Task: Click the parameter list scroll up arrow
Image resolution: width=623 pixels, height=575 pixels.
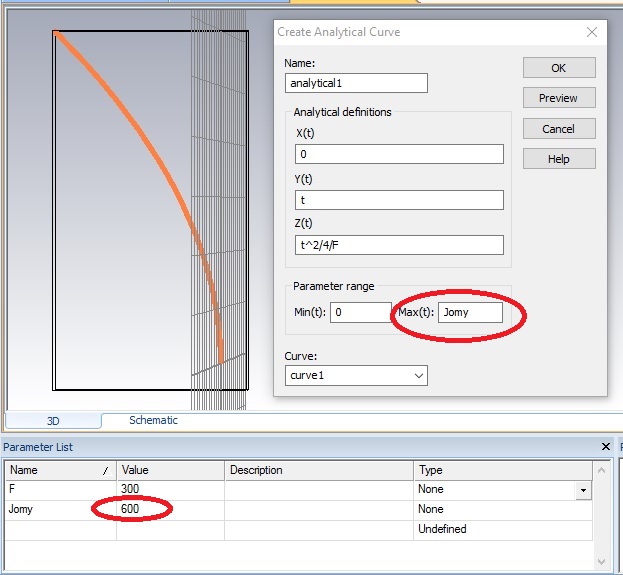Action: pos(602,470)
